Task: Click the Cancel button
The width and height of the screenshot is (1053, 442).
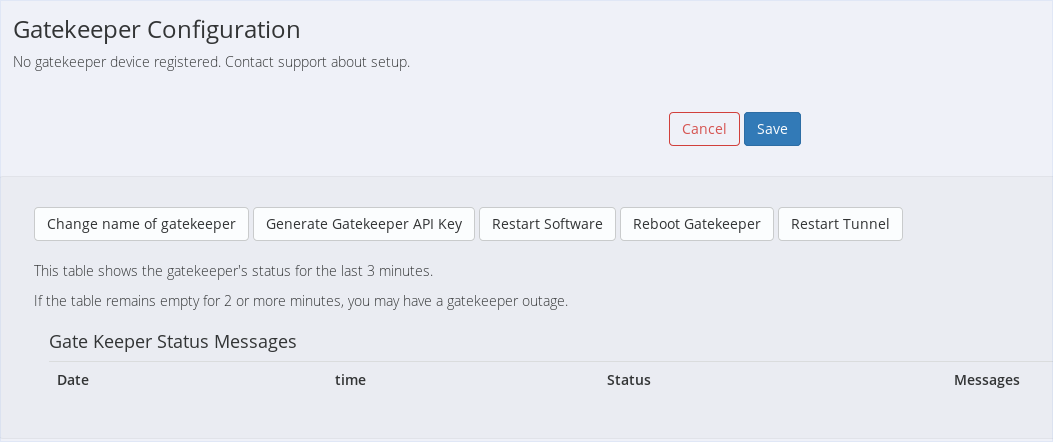Action: click(704, 129)
